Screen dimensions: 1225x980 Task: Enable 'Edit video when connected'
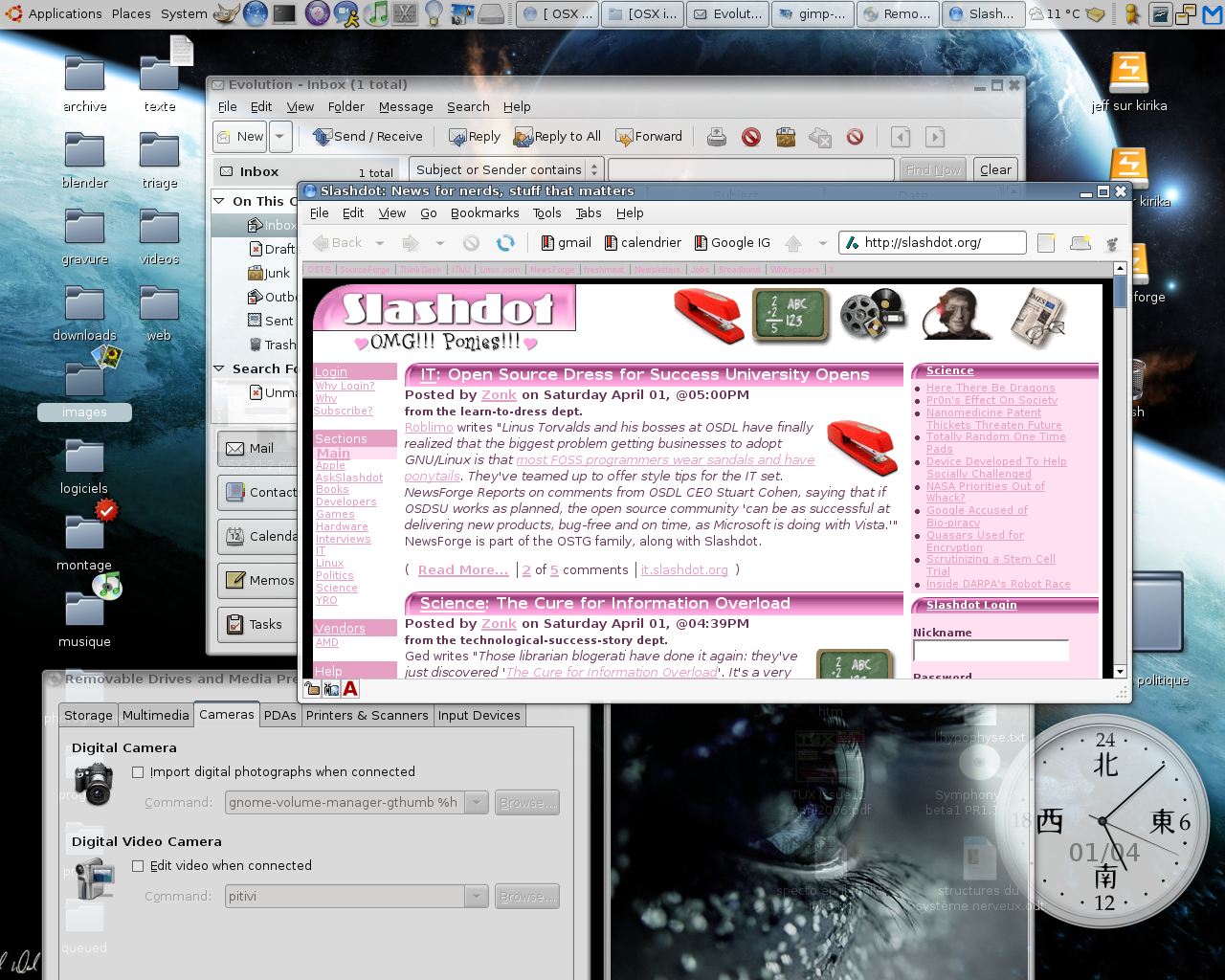pyautogui.click(x=138, y=865)
